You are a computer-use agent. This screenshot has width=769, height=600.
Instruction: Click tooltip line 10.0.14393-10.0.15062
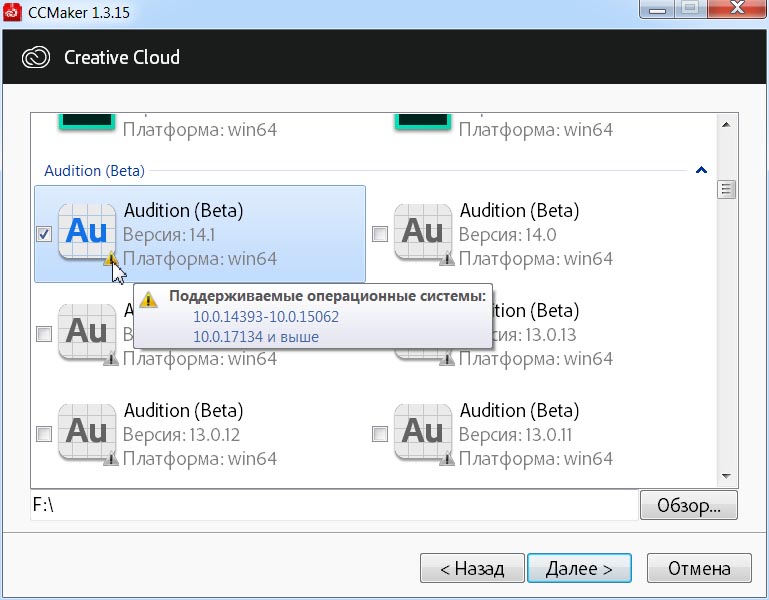(x=266, y=316)
